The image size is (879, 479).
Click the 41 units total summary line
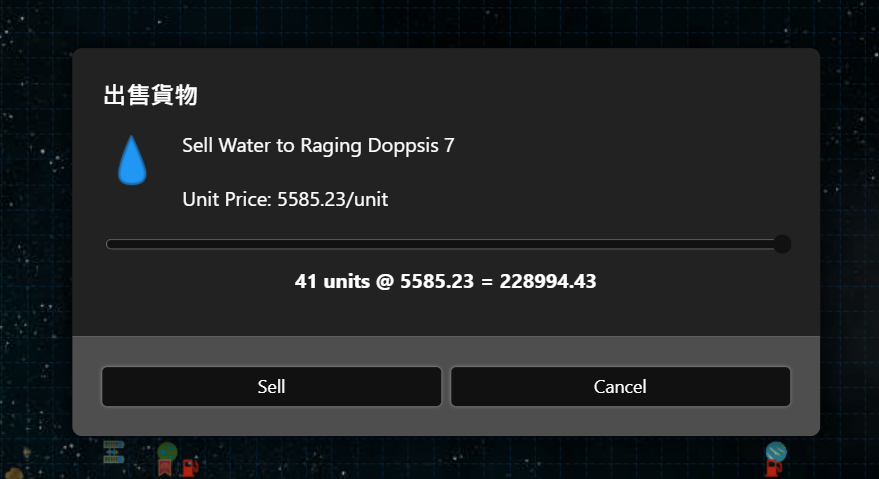446,281
